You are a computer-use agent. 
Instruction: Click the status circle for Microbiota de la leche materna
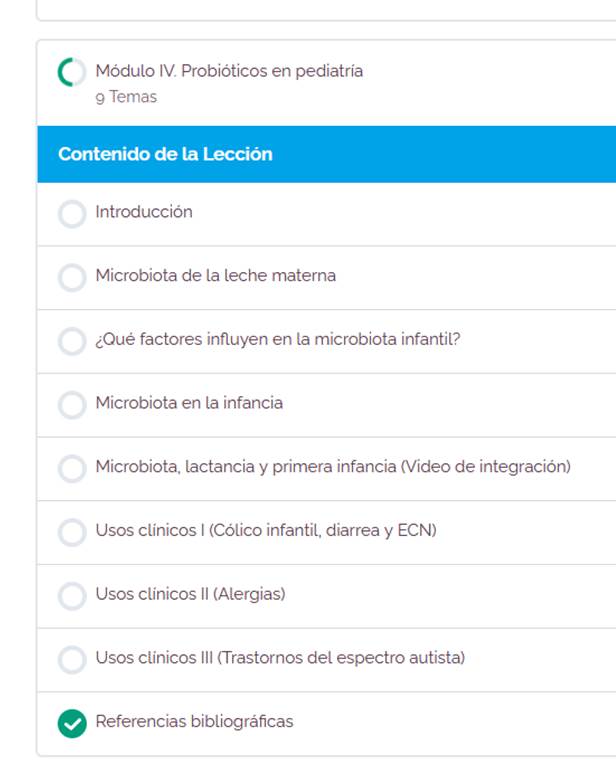tap(72, 277)
